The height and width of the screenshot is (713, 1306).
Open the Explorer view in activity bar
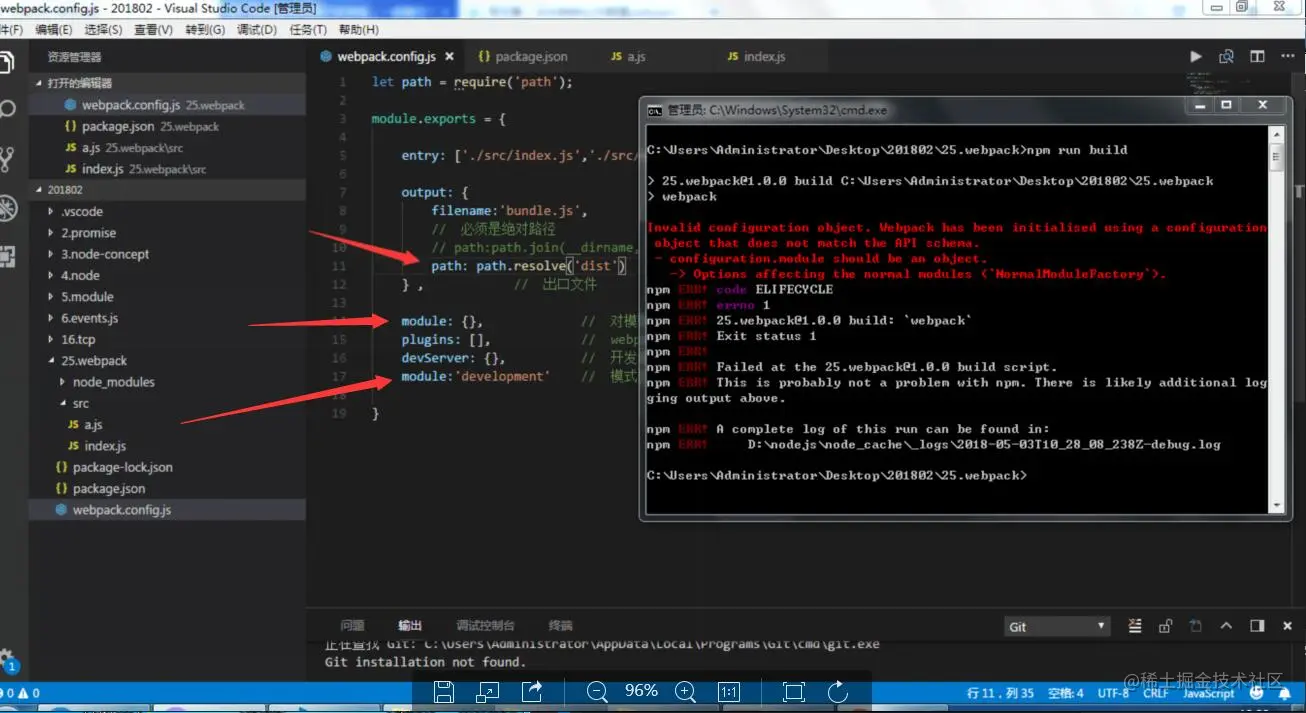tap(6, 61)
